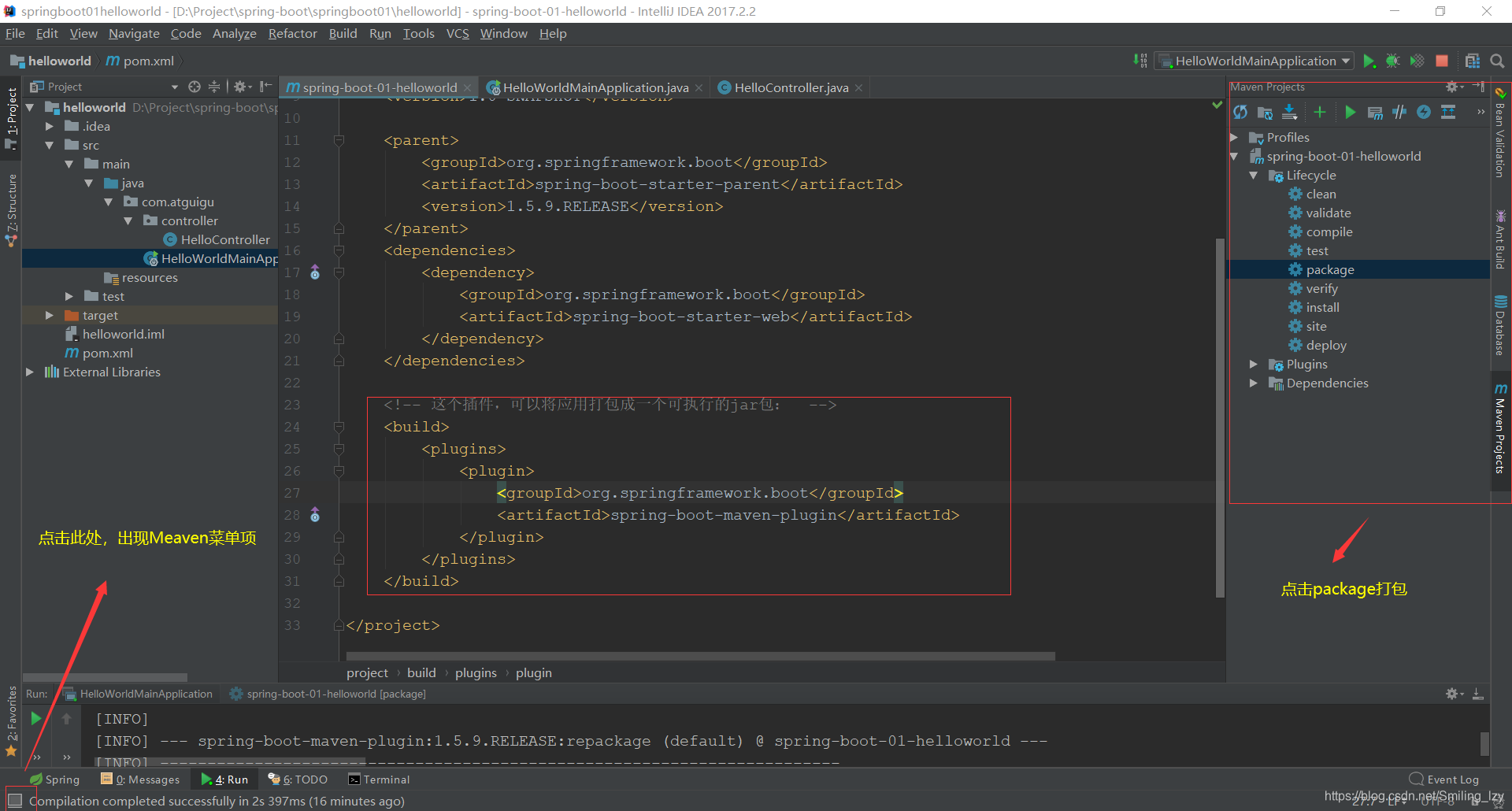Click the green Run button in main toolbar
This screenshot has height=811, width=1512.
[1369, 61]
